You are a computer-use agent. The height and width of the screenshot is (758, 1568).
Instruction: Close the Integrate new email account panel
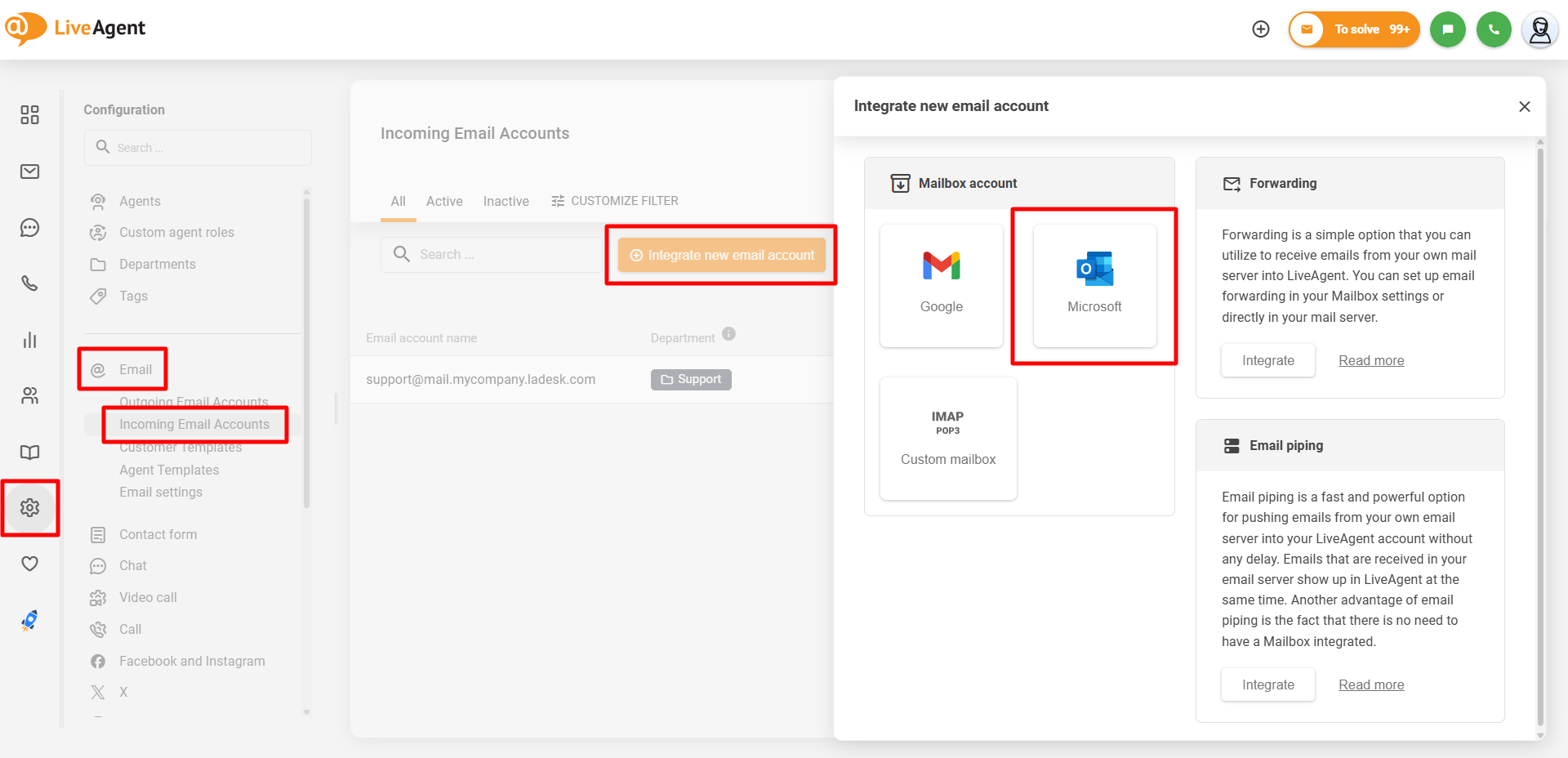pos(1524,107)
